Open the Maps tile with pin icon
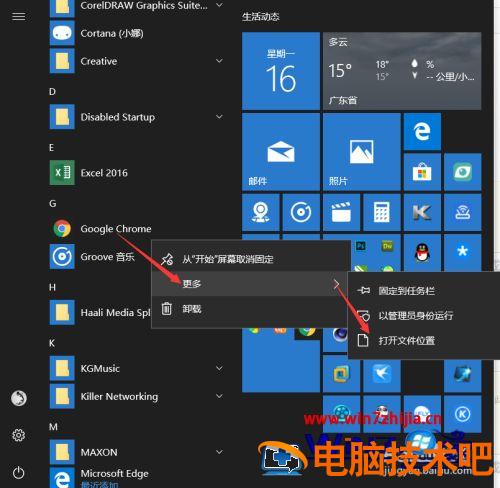This screenshot has height=488, width=500. [261, 212]
